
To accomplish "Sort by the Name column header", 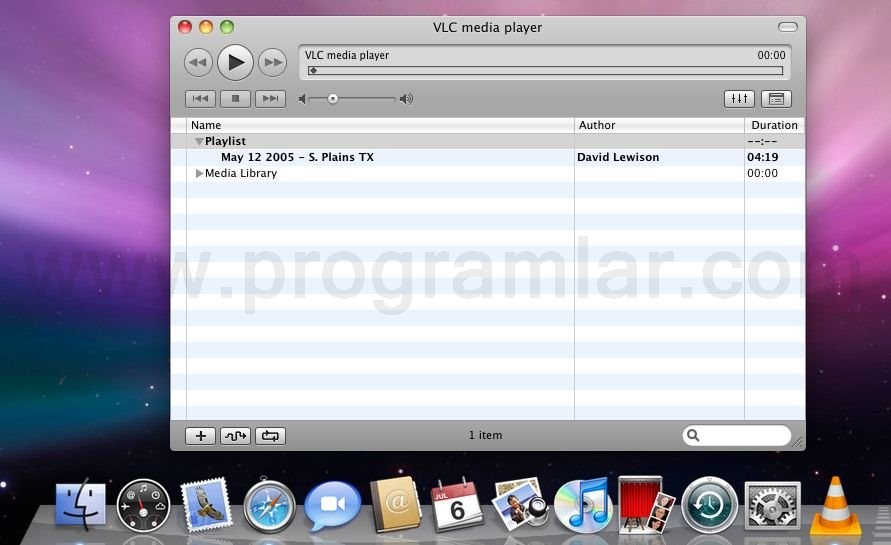I will click(x=380, y=125).
